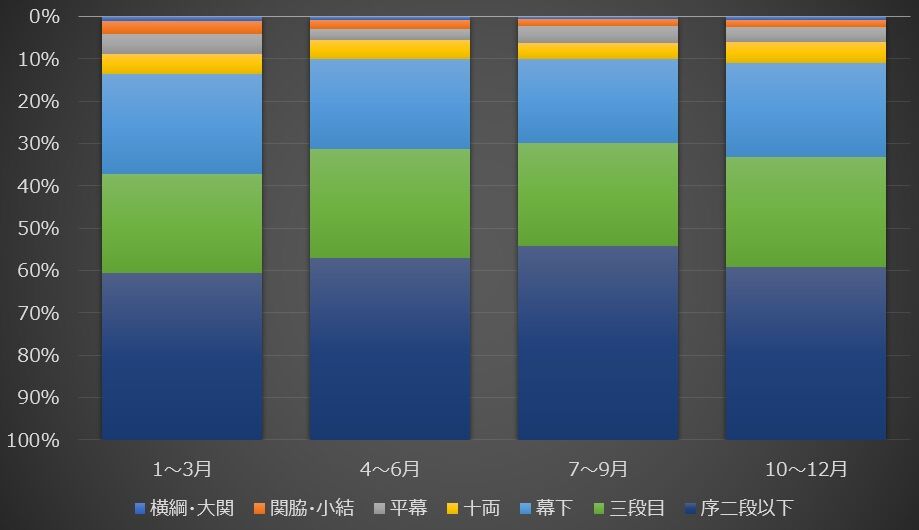
Task: Select the 十両 legend label
Action: click(481, 508)
